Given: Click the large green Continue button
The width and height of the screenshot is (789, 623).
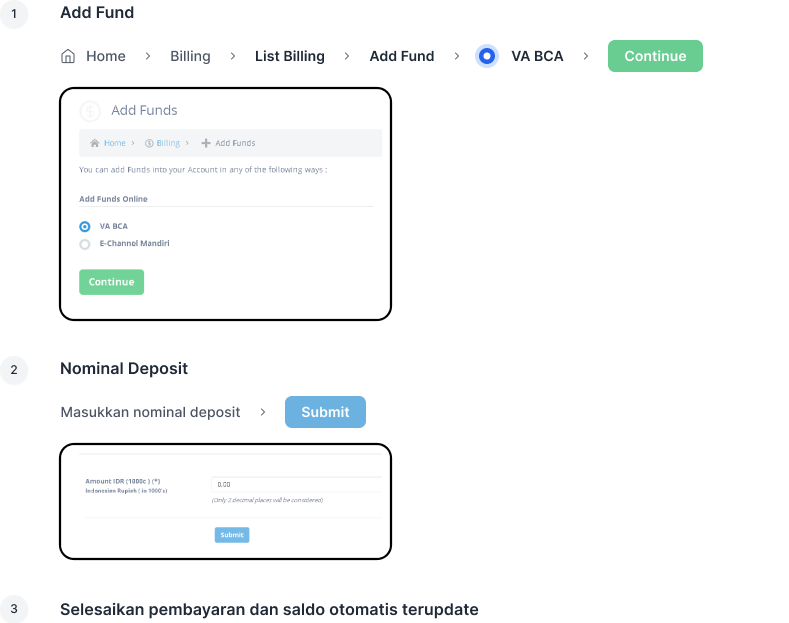Looking at the screenshot, I should click(x=655, y=56).
